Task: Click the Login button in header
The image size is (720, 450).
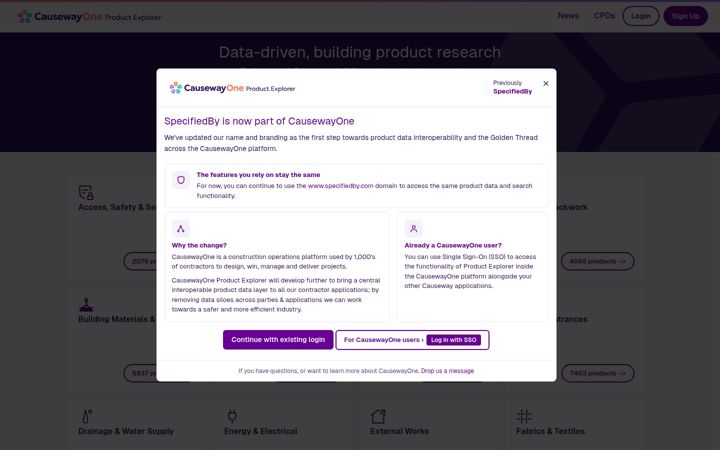Action: click(641, 16)
